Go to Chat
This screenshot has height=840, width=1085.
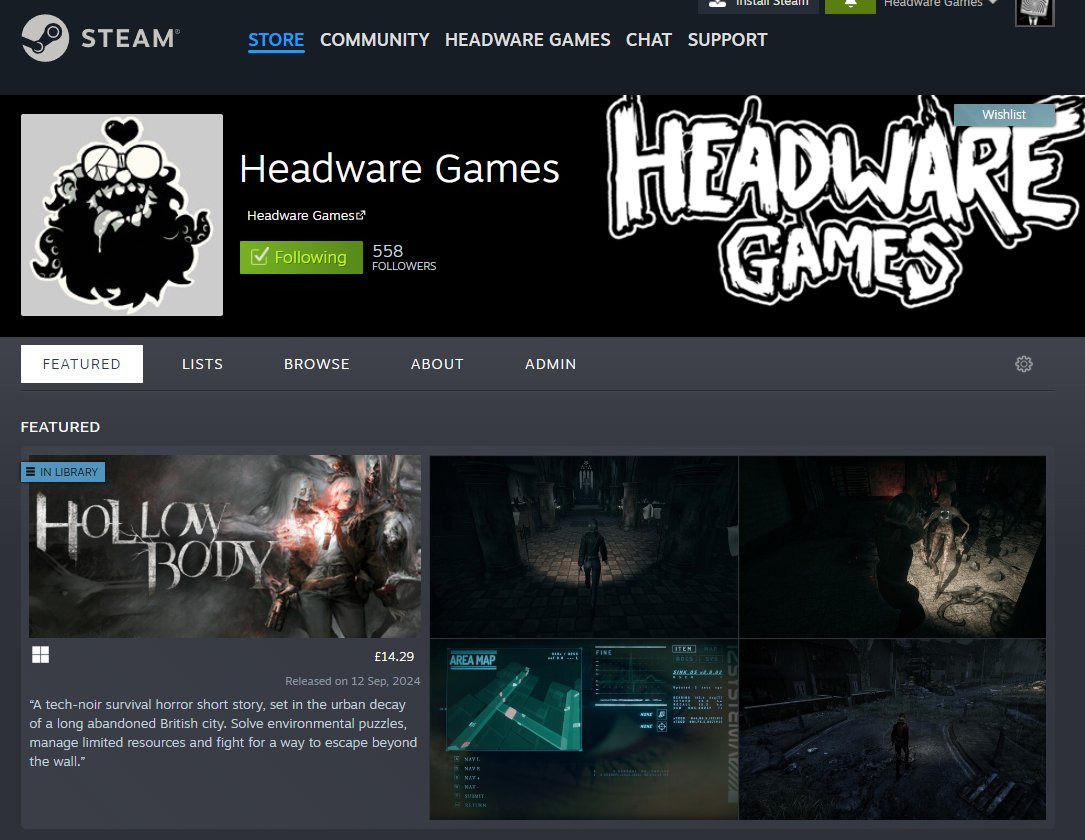(648, 40)
